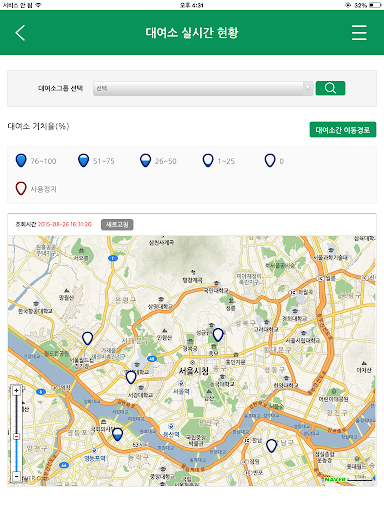Click the red 사용정지 legend marker

pyautogui.click(x=21, y=188)
